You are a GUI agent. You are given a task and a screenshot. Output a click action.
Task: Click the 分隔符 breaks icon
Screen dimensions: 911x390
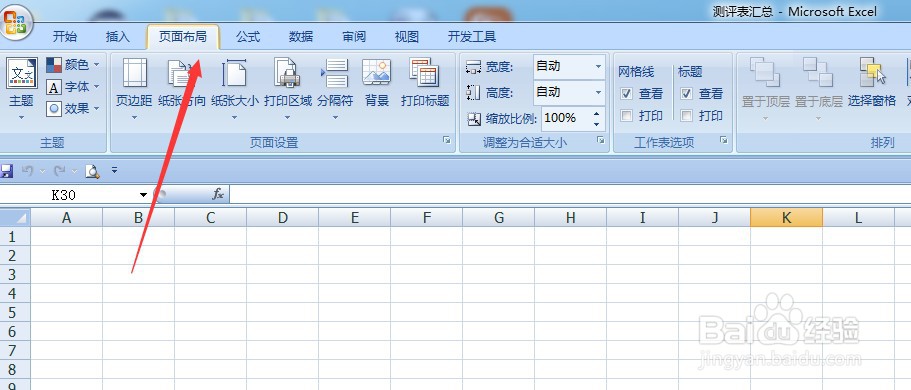coord(335,73)
